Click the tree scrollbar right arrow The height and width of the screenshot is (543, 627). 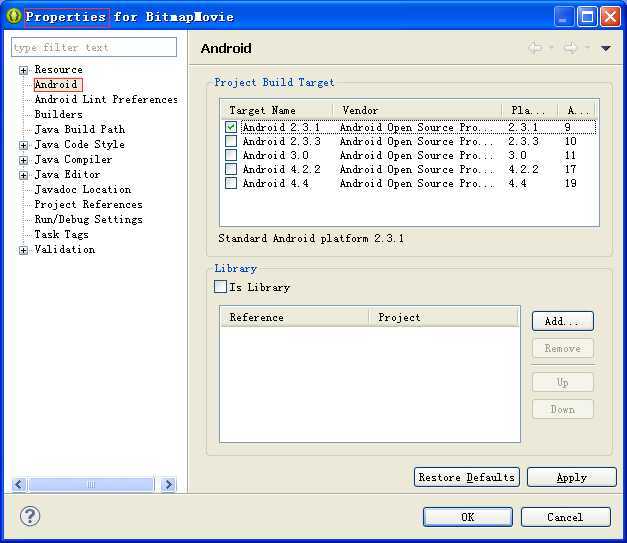point(168,485)
